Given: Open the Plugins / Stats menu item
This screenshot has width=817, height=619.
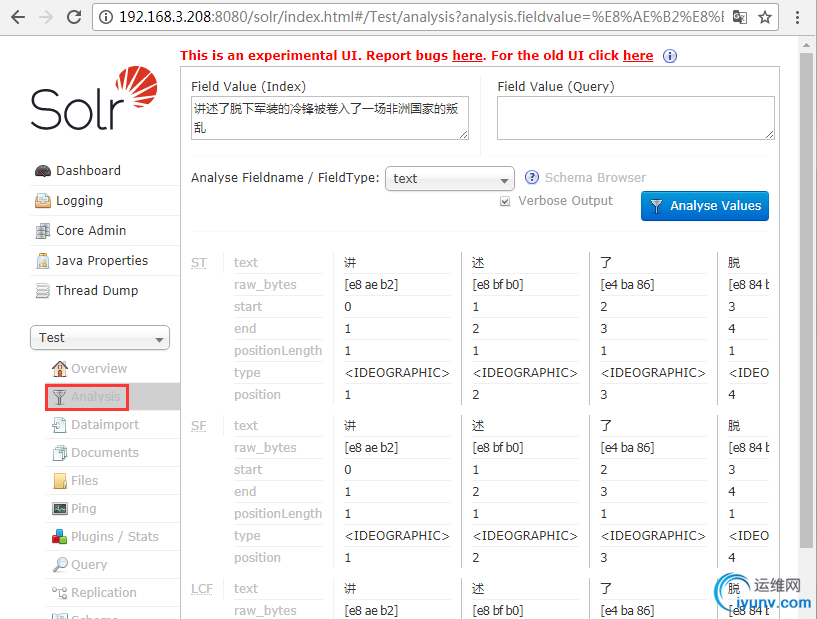Looking at the screenshot, I should [x=113, y=537].
